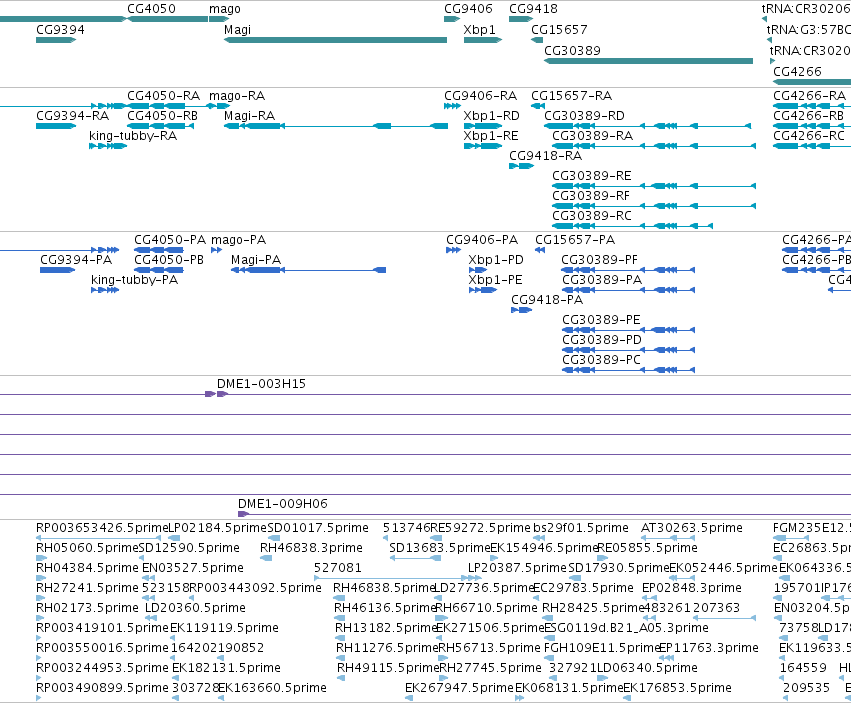
Task: Click the king-tubby-RA transcript
Action: [108, 146]
